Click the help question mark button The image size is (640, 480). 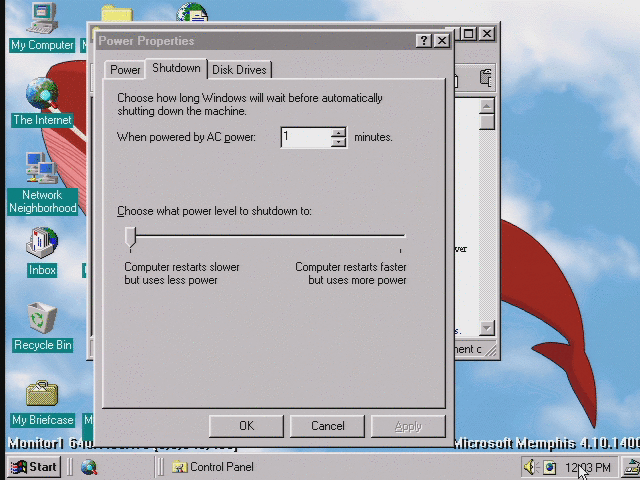click(423, 41)
